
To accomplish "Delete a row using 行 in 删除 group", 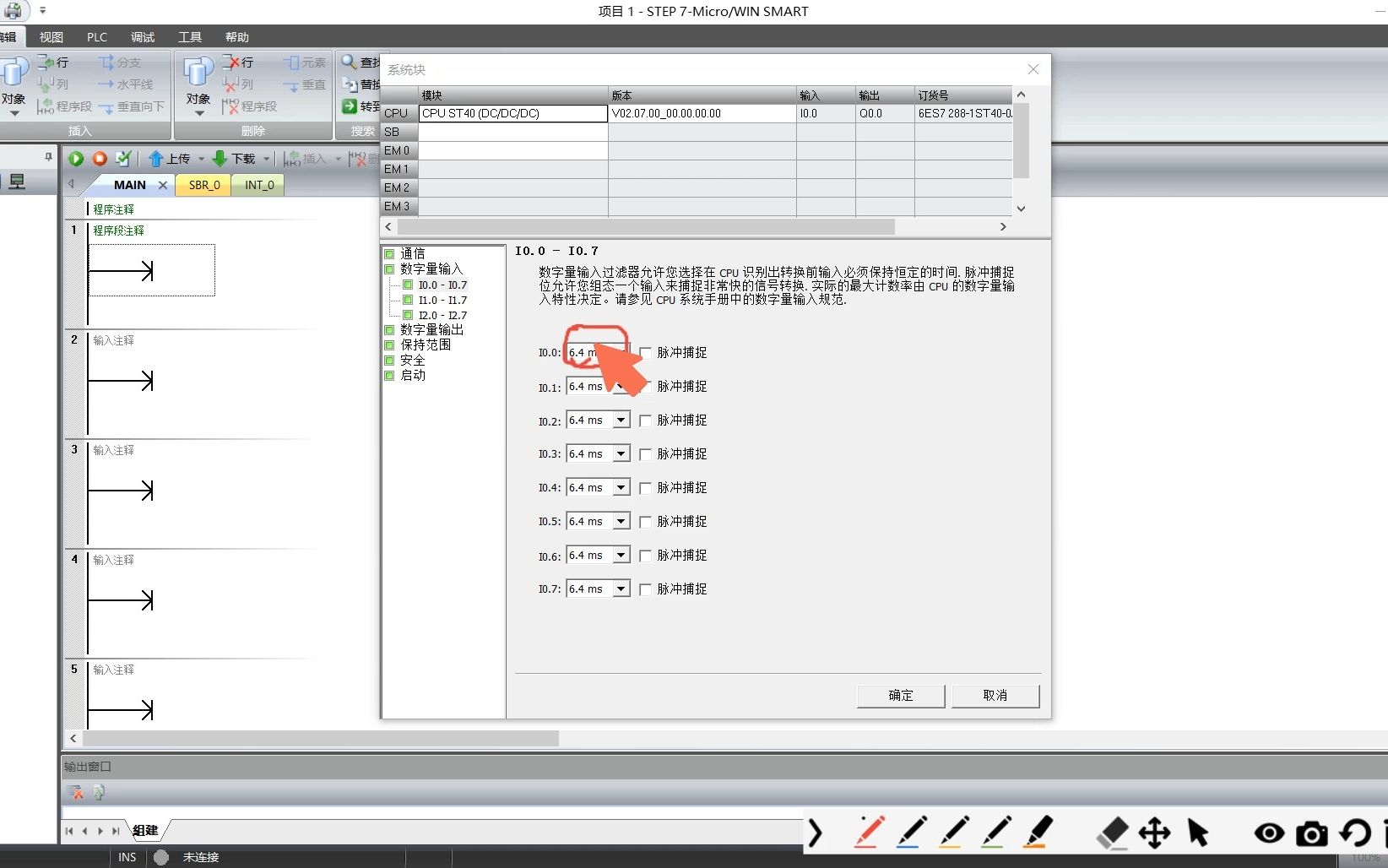I will 238,62.
